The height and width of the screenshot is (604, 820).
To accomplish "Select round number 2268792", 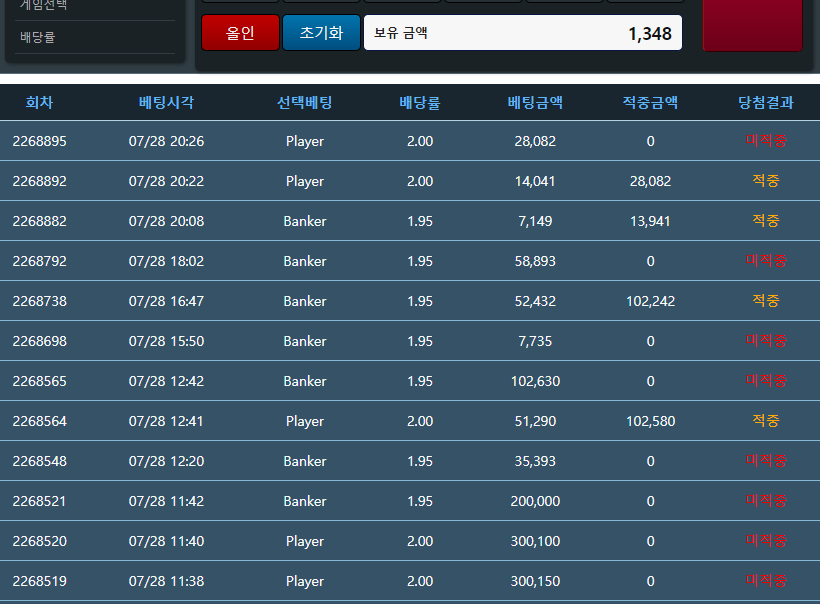I will pyautogui.click(x=39, y=261).
